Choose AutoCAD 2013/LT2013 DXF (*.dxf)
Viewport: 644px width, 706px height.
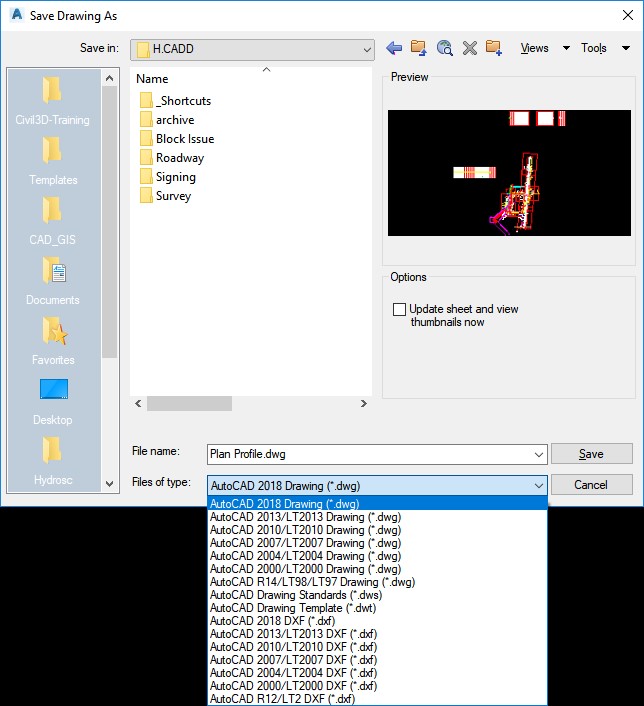click(377, 634)
